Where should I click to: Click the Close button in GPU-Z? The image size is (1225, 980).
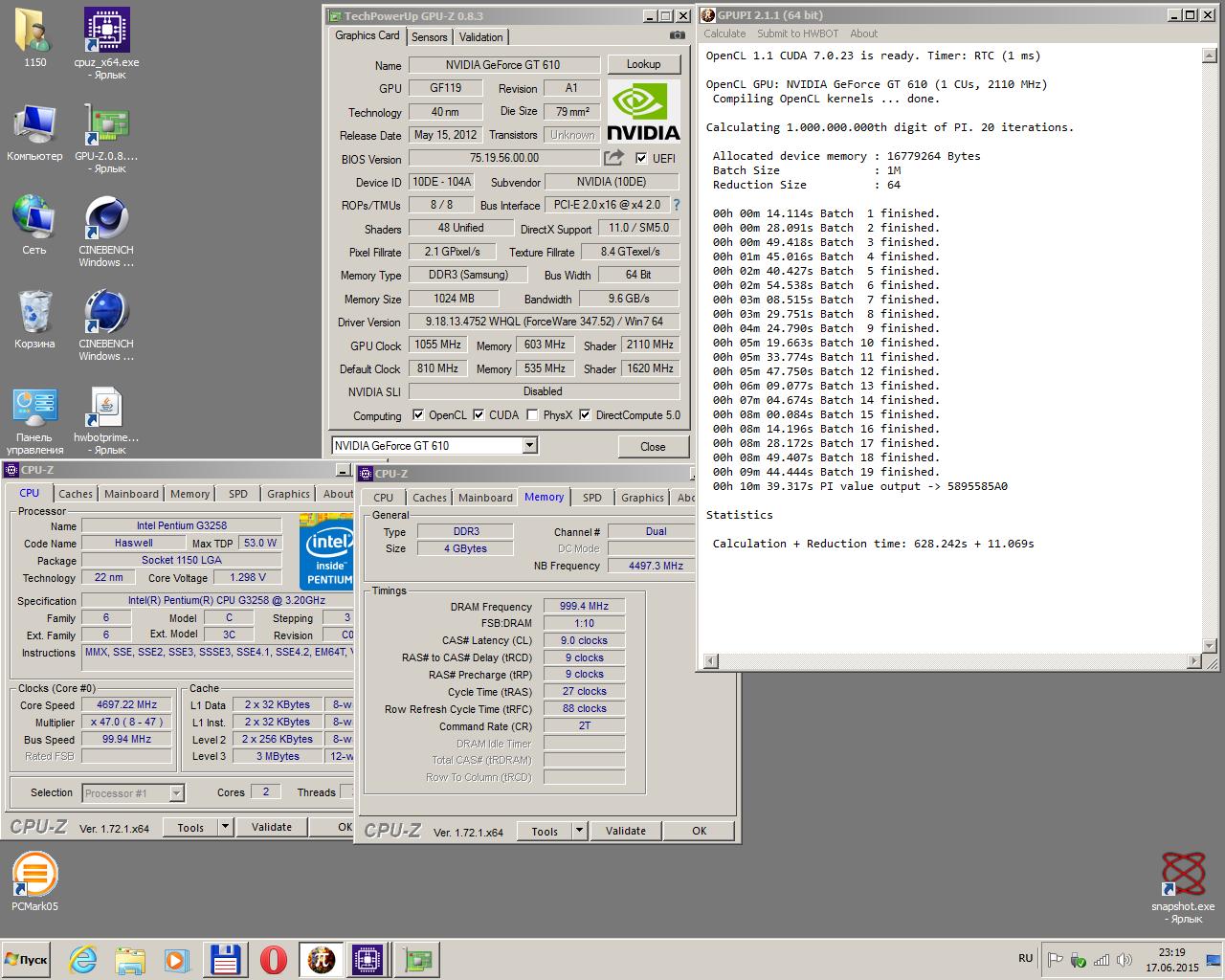[x=653, y=446]
